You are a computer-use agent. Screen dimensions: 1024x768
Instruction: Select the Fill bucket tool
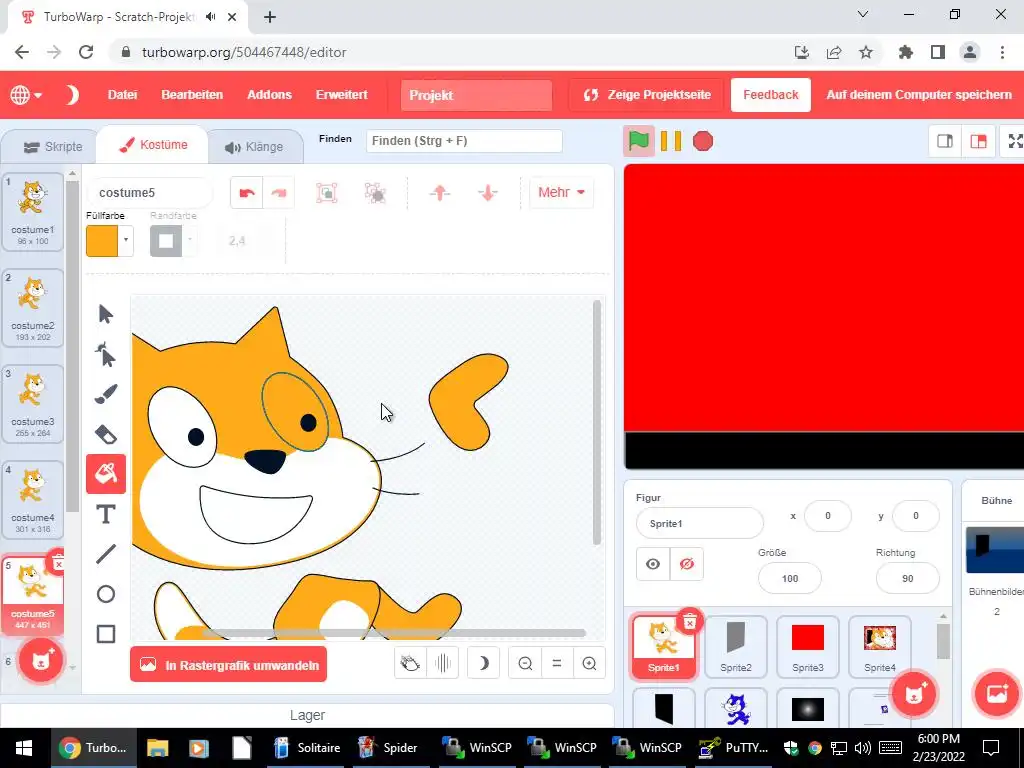106,474
